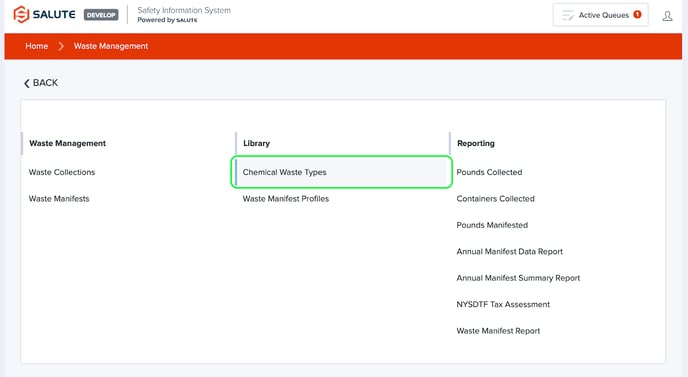Screen dimensions: 688x377
Task: Click the BACK chevron arrow icon
Action: click(x=27, y=83)
